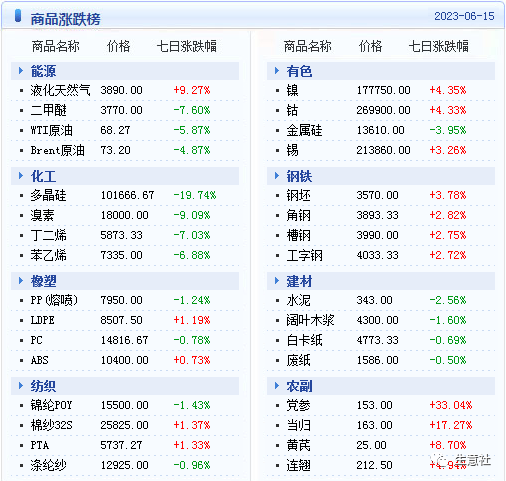Click 当归 change value +17.27%
Image resolution: width=506 pixels, height=481 pixels.
pos(451,425)
